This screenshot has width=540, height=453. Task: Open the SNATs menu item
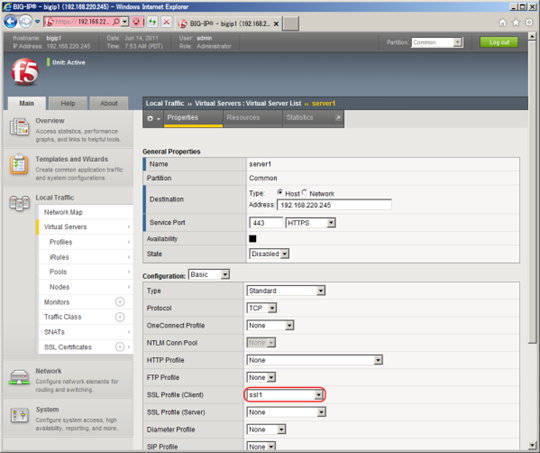pyautogui.click(x=85, y=332)
